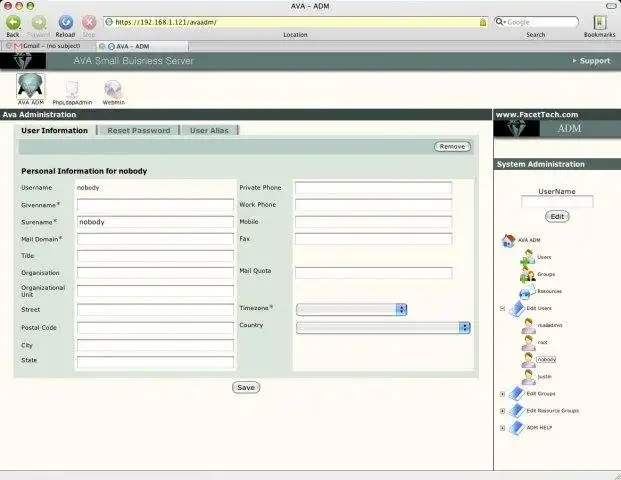This screenshot has width=621, height=480.
Task: Click the Organizational Unit input field
Action: click(x=155, y=291)
